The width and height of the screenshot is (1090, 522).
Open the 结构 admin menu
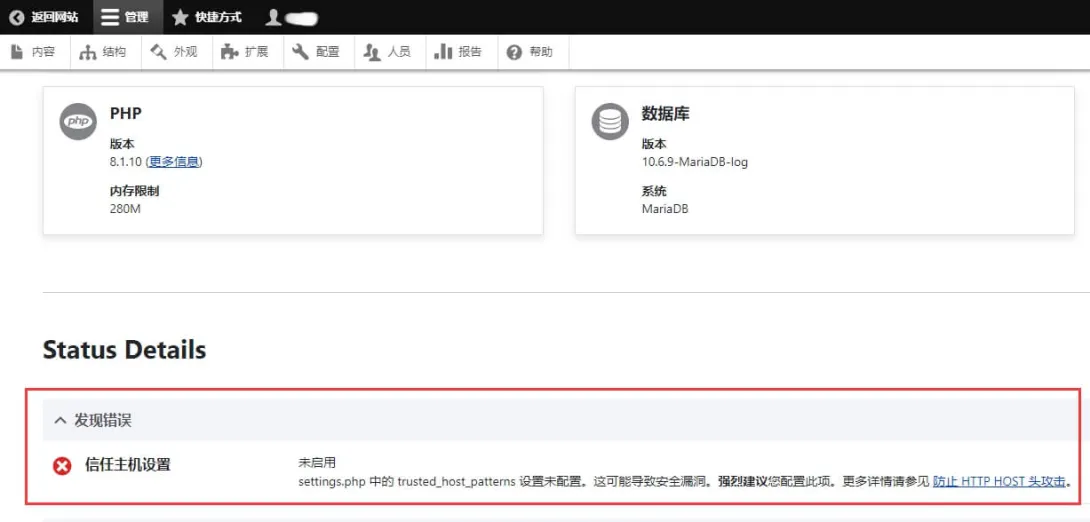(114, 52)
